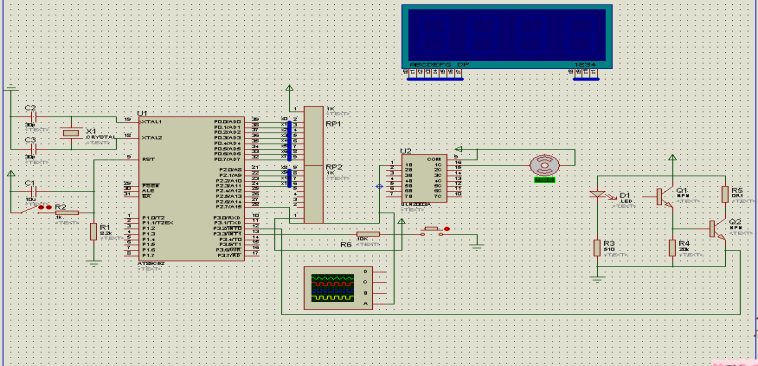Click the X1 crystal component

71,133
